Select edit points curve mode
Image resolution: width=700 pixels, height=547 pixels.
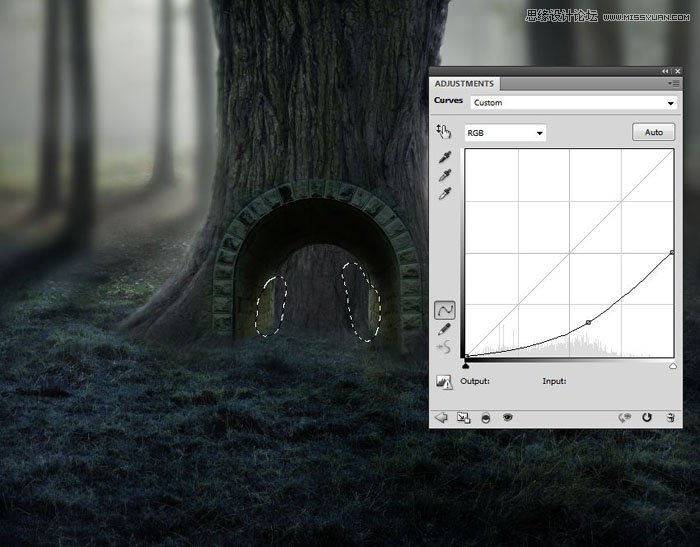445,309
